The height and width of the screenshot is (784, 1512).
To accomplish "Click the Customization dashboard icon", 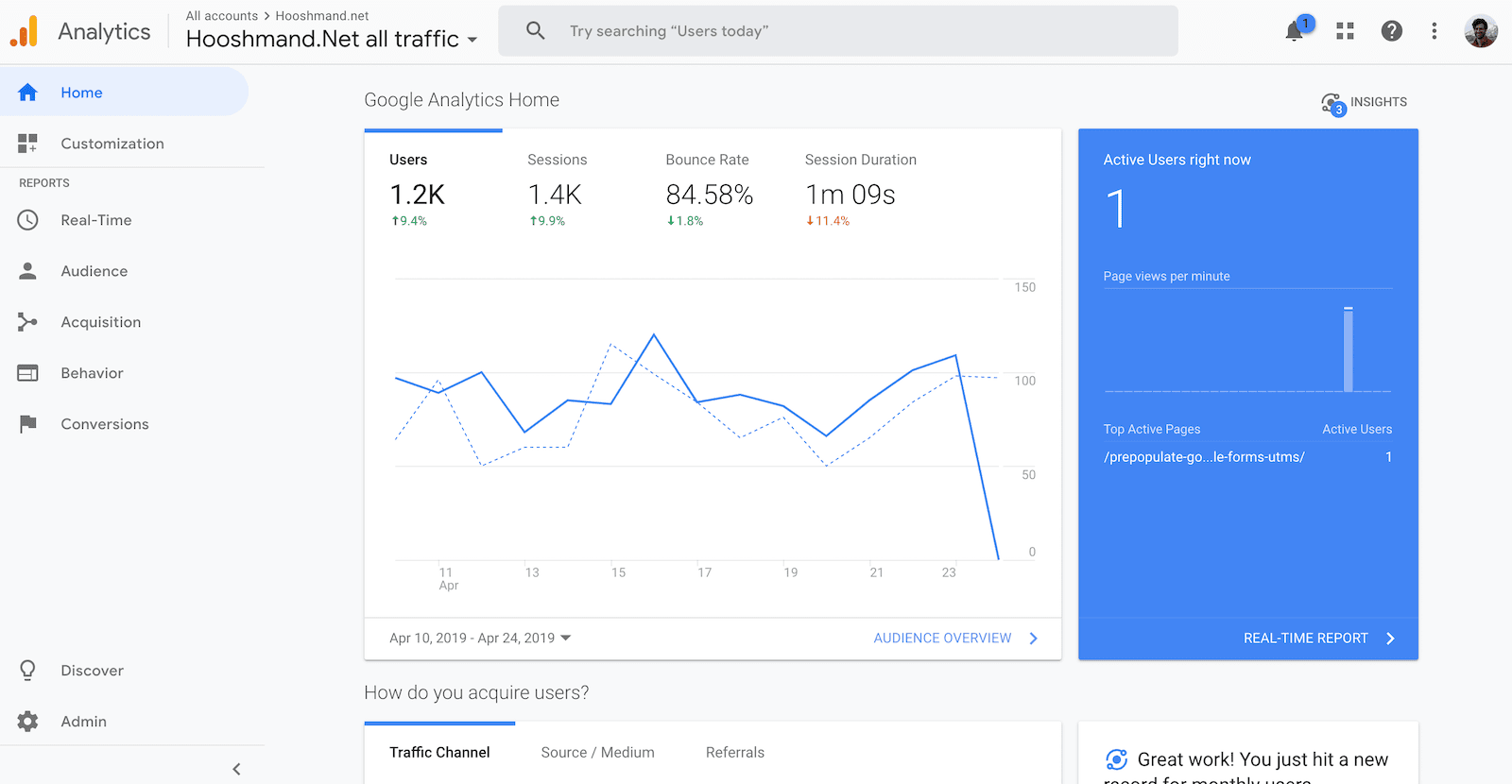I will [x=27, y=144].
